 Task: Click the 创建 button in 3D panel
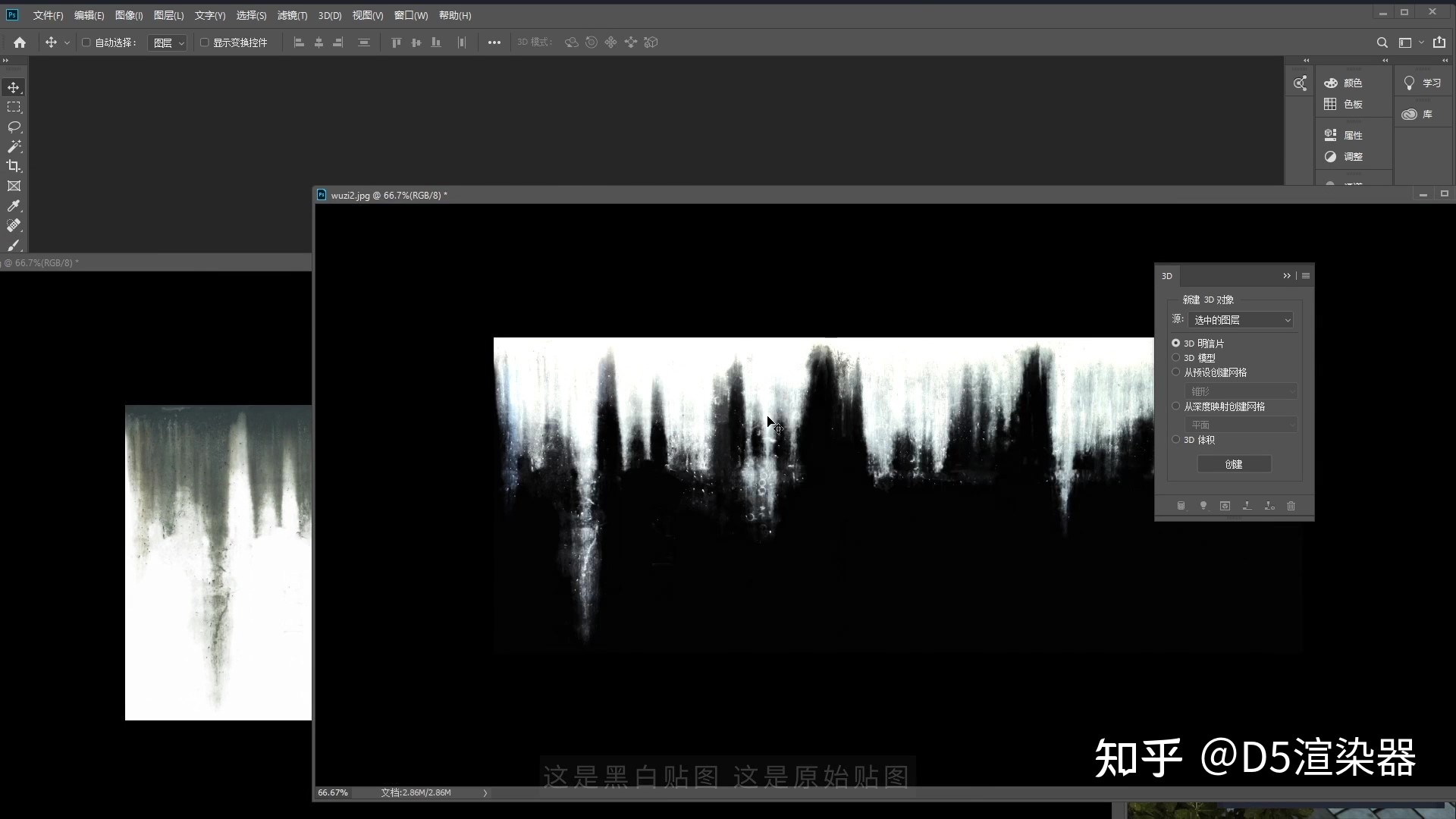pos(1234,464)
